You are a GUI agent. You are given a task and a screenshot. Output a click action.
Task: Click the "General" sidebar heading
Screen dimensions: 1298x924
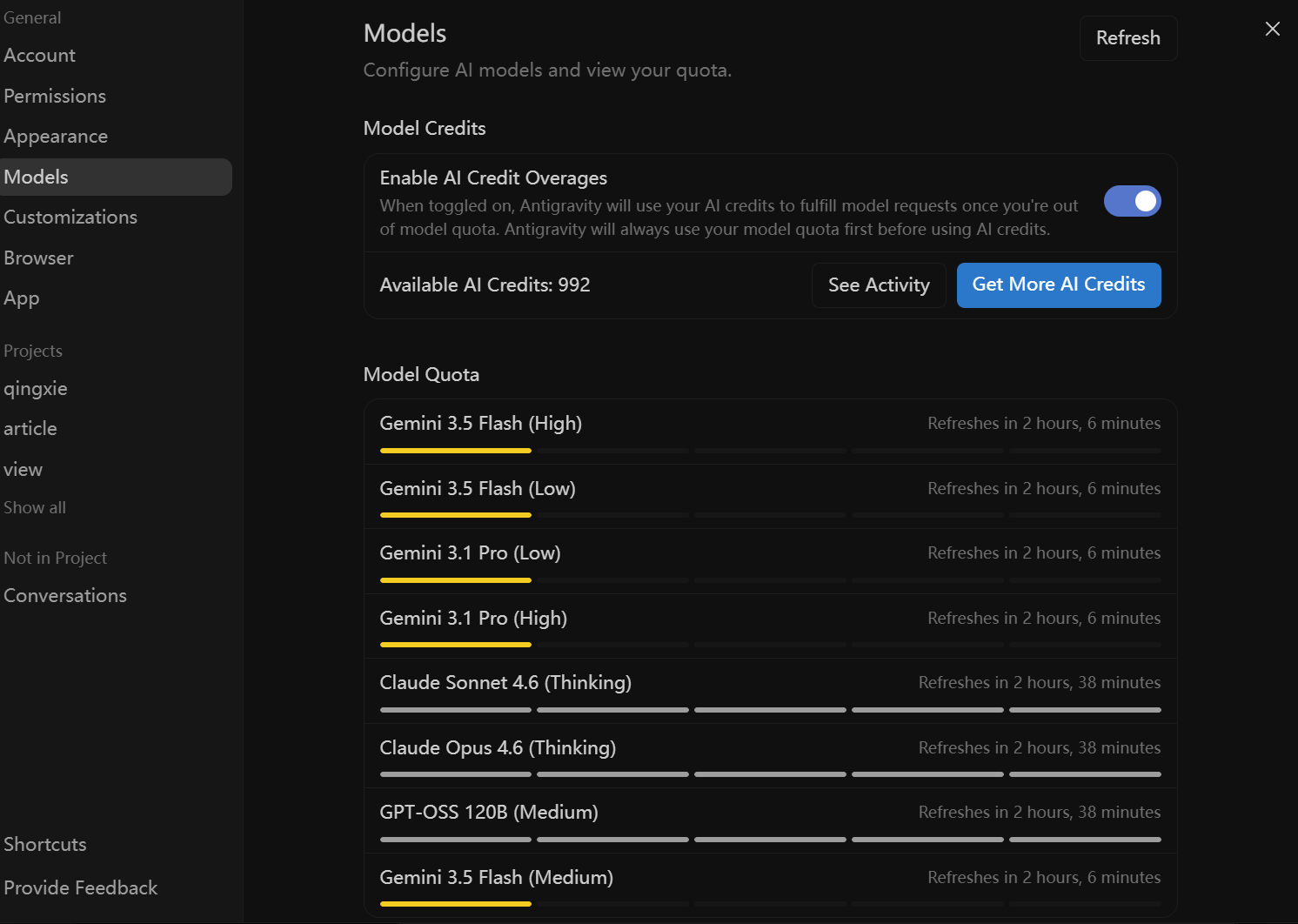tap(32, 17)
